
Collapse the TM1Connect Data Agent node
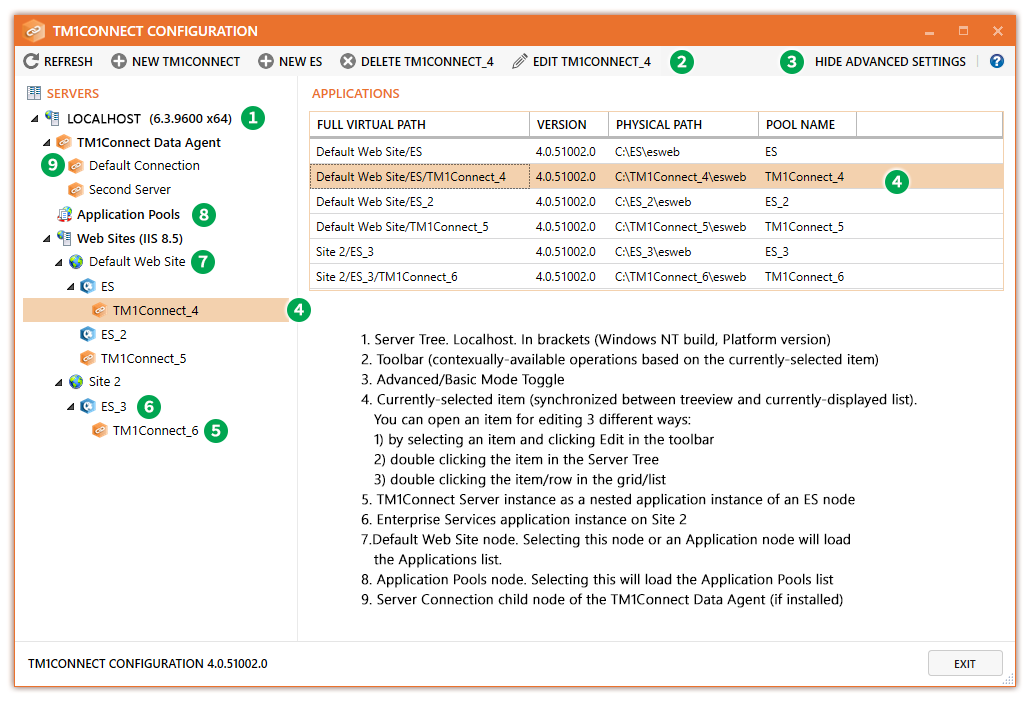47,143
